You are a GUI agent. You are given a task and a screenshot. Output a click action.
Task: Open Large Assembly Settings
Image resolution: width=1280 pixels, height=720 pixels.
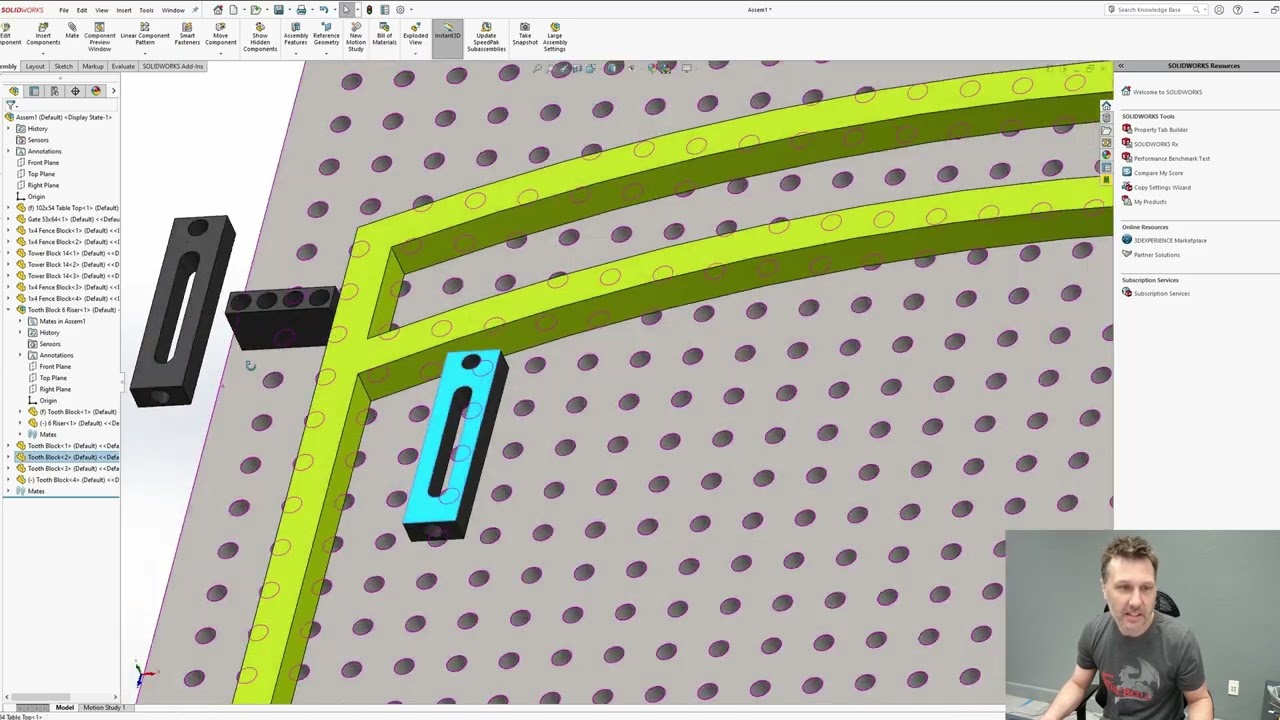click(555, 37)
